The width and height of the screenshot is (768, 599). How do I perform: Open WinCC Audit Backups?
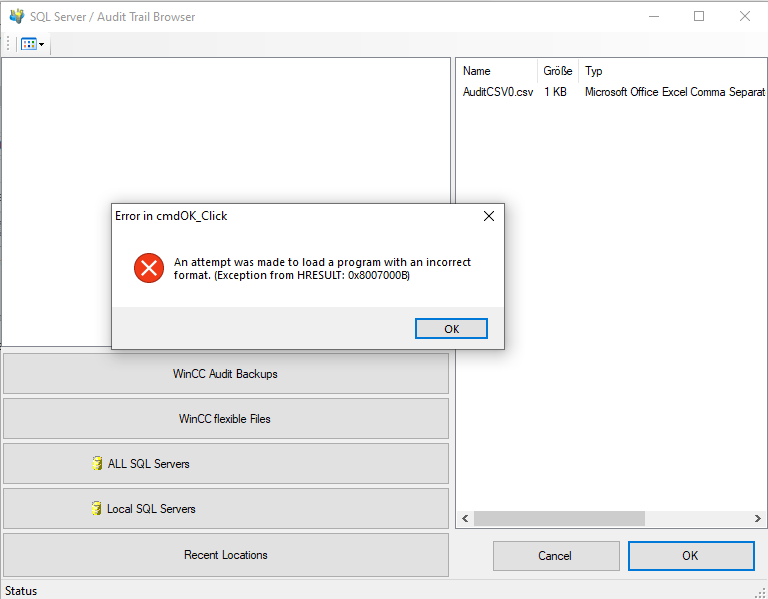click(225, 374)
